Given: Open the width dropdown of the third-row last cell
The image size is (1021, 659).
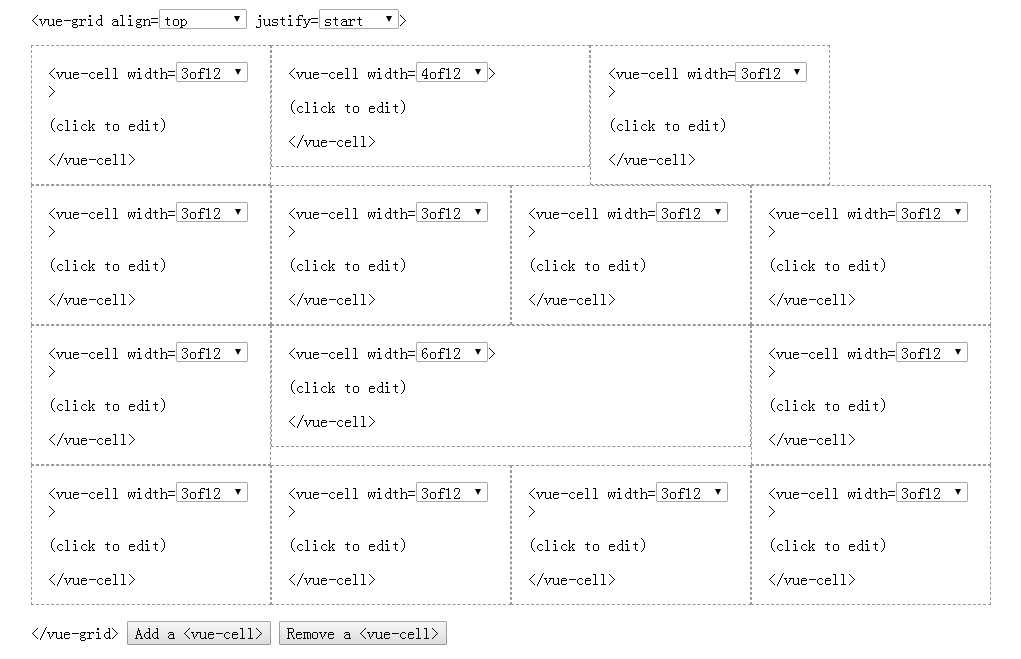Looking at the screenshot, I should [932, 352].
